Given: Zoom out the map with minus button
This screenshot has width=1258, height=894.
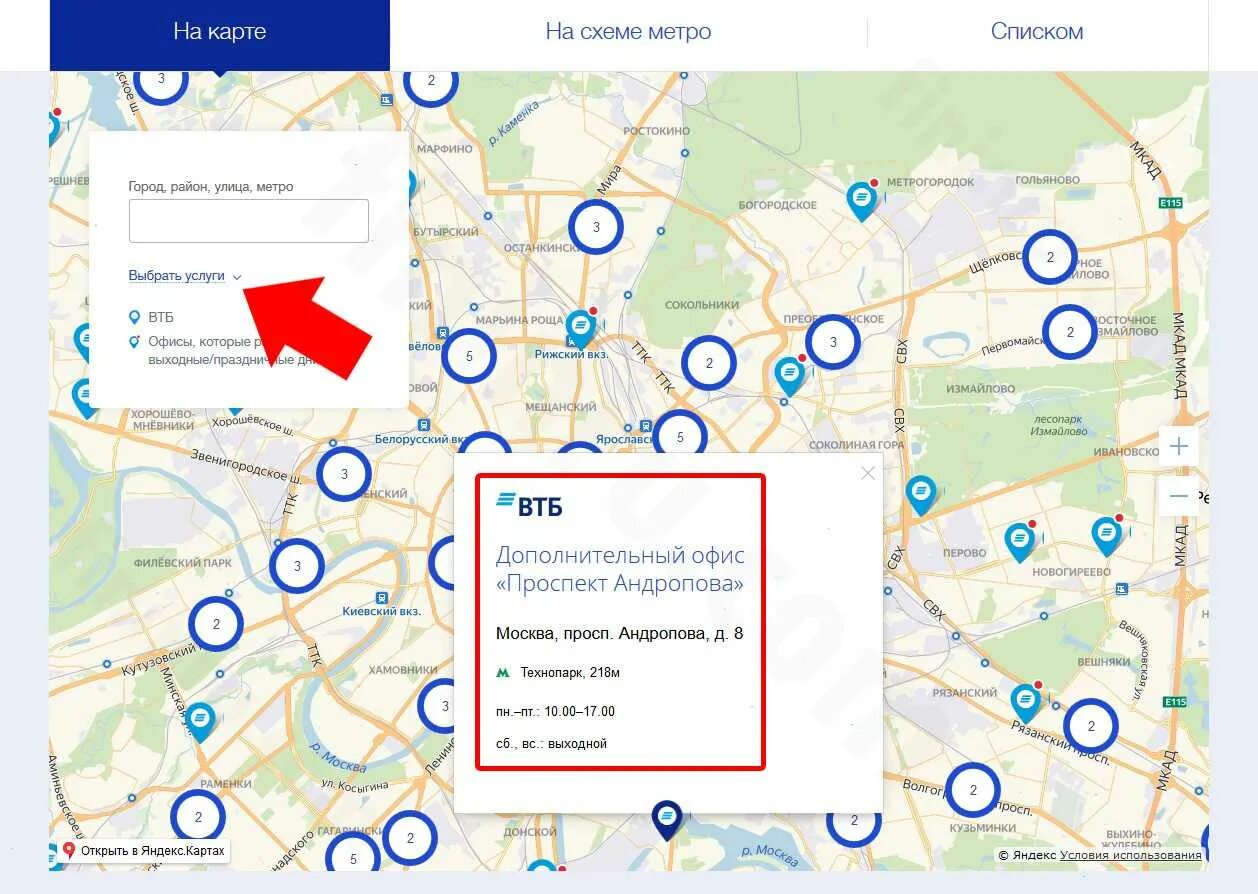Looking at the screenshot, I should click(x=1179, y=496).
